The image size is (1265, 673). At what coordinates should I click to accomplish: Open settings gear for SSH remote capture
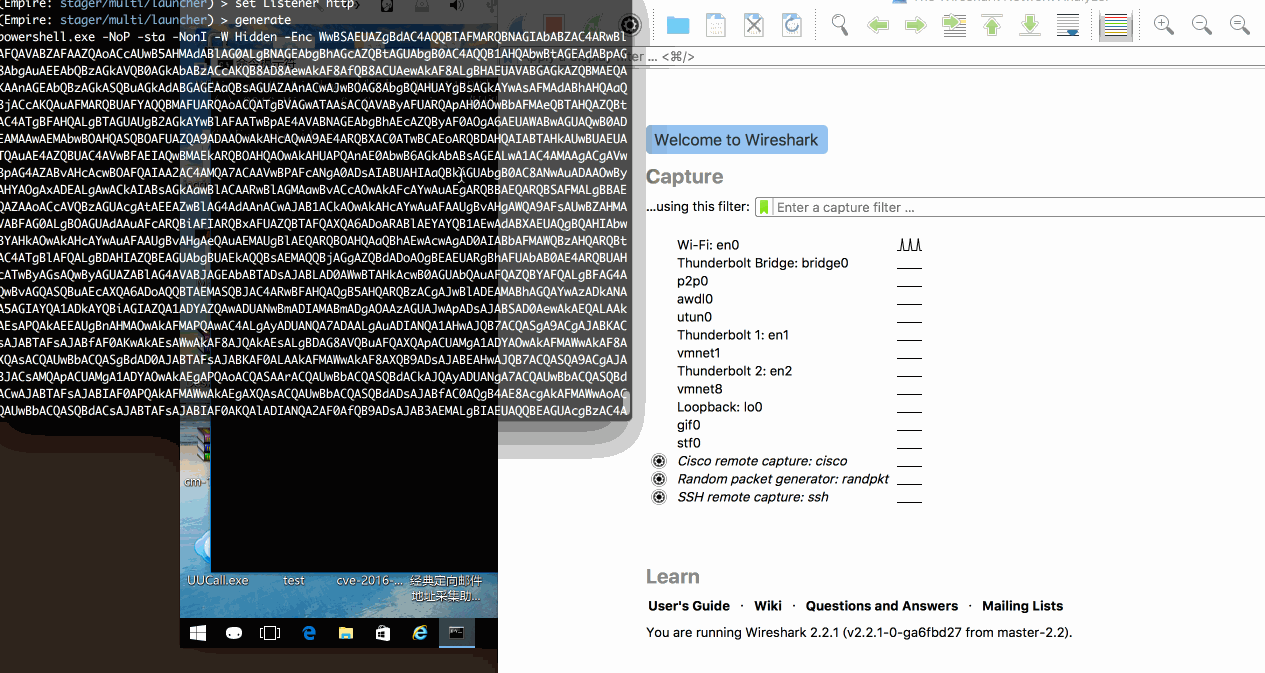(x=658, y=497)
